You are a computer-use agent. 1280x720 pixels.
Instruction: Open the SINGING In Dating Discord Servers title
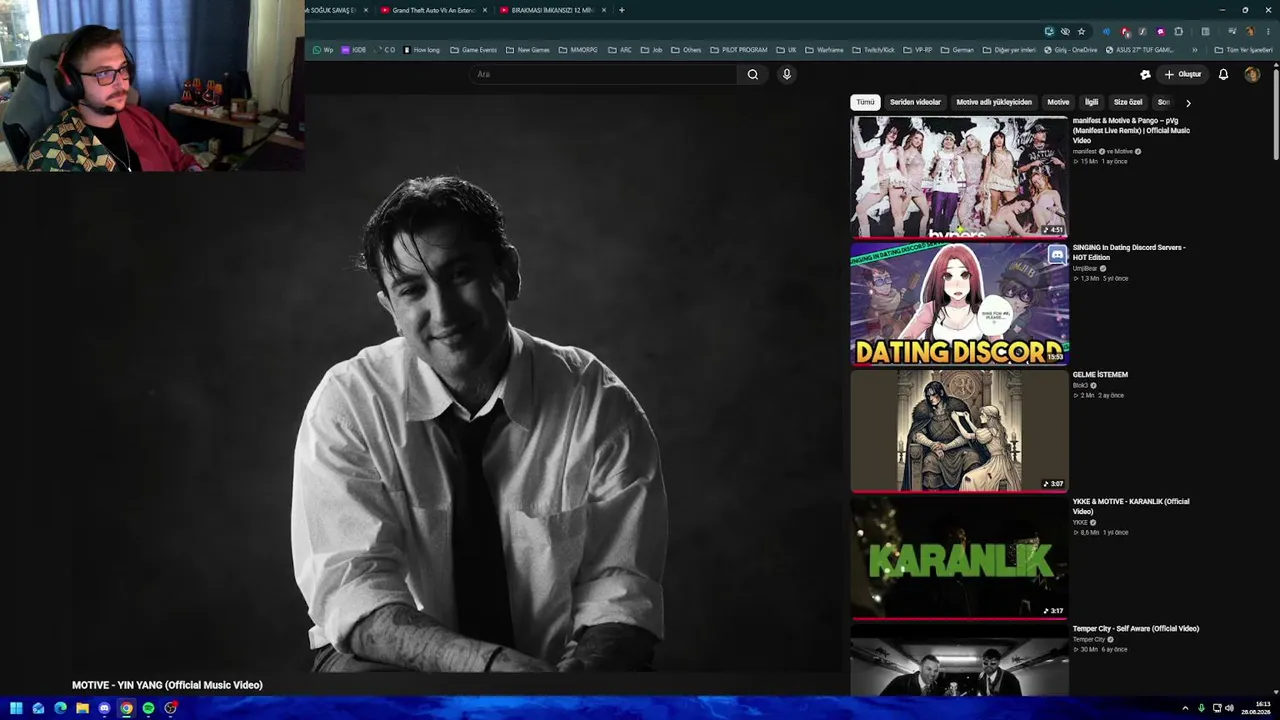click(1129, 252)
